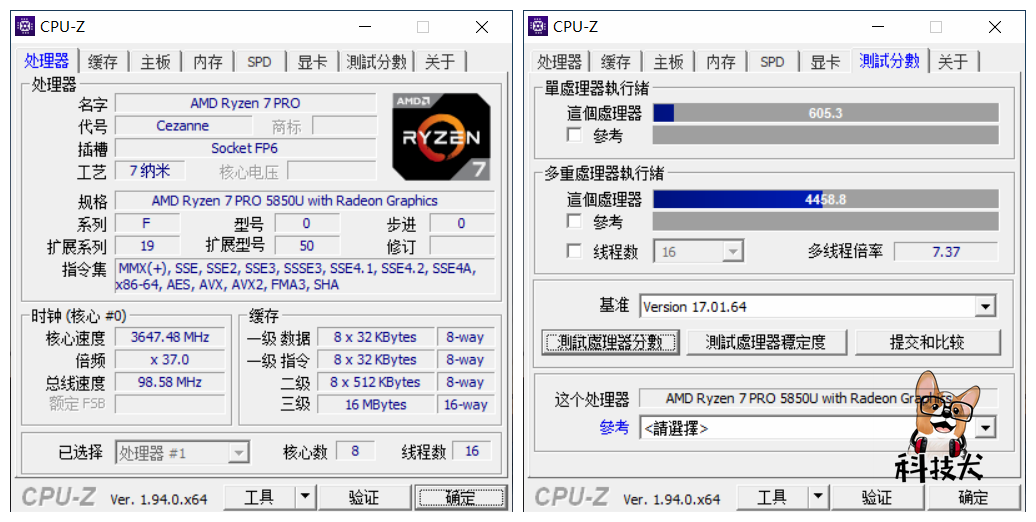Viewport: 1036px width, 522px height.
Task: Click the 三级 cache value 16 MBytes
Action: pos(375,404)
